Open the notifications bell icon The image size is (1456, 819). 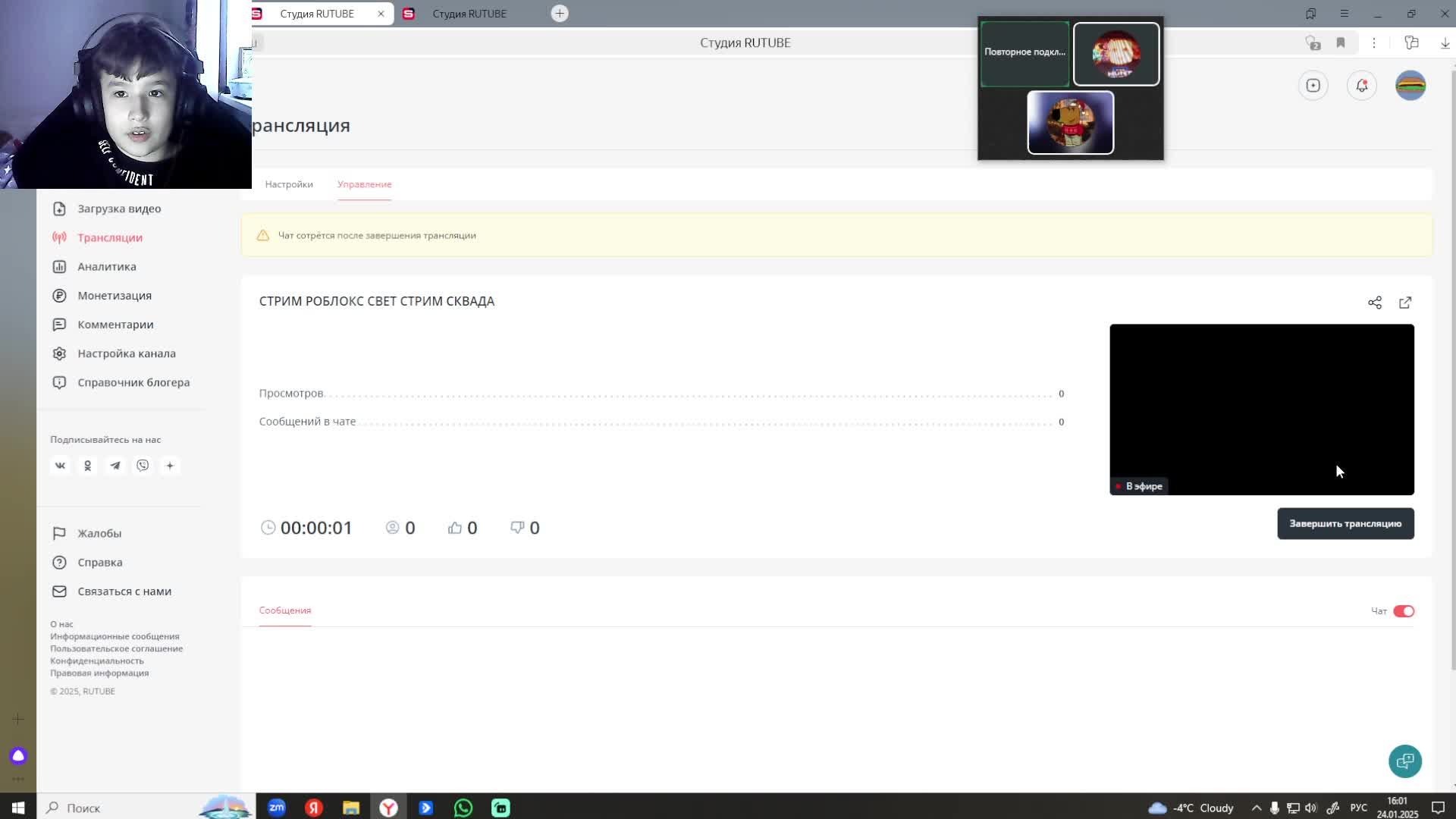1362,86
